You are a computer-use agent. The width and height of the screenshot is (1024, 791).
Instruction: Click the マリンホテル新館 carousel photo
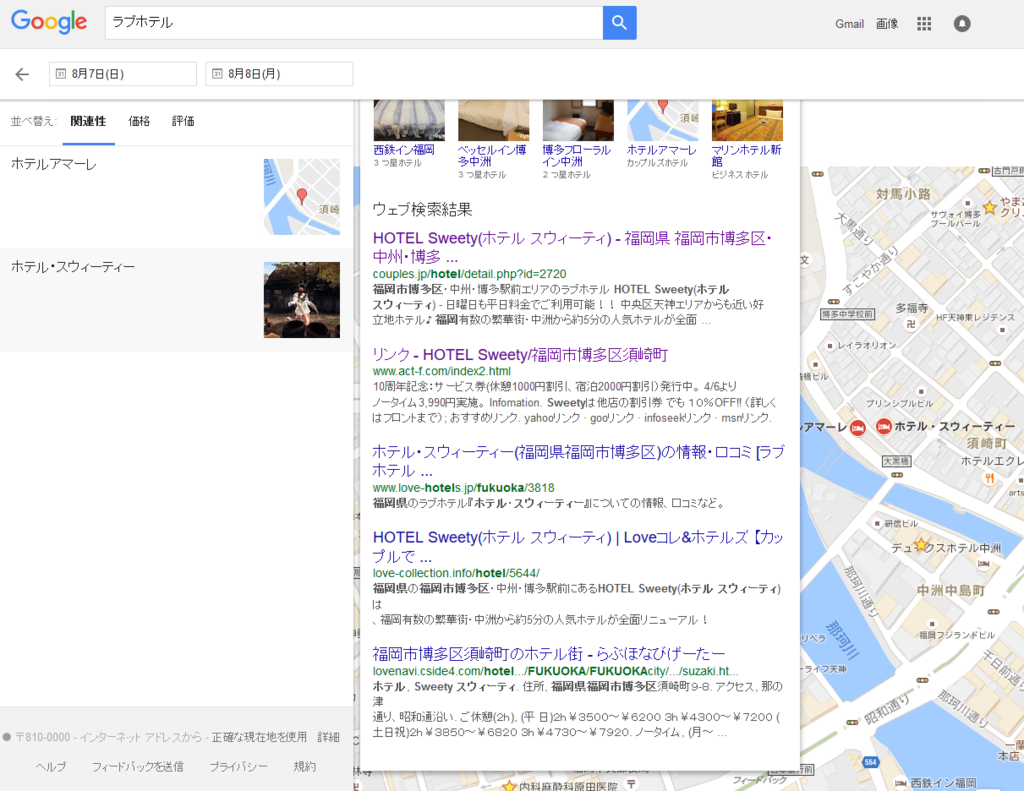point(747,120)
